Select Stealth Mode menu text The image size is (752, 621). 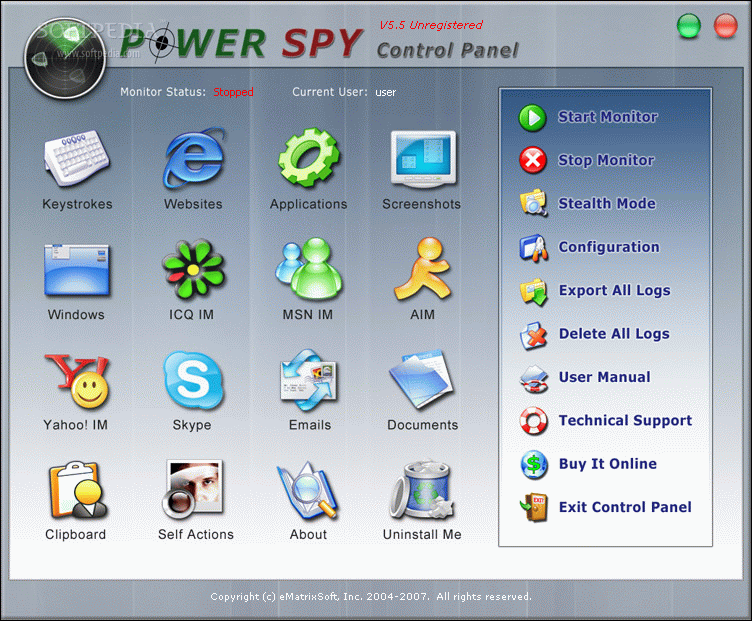(607, 203)
